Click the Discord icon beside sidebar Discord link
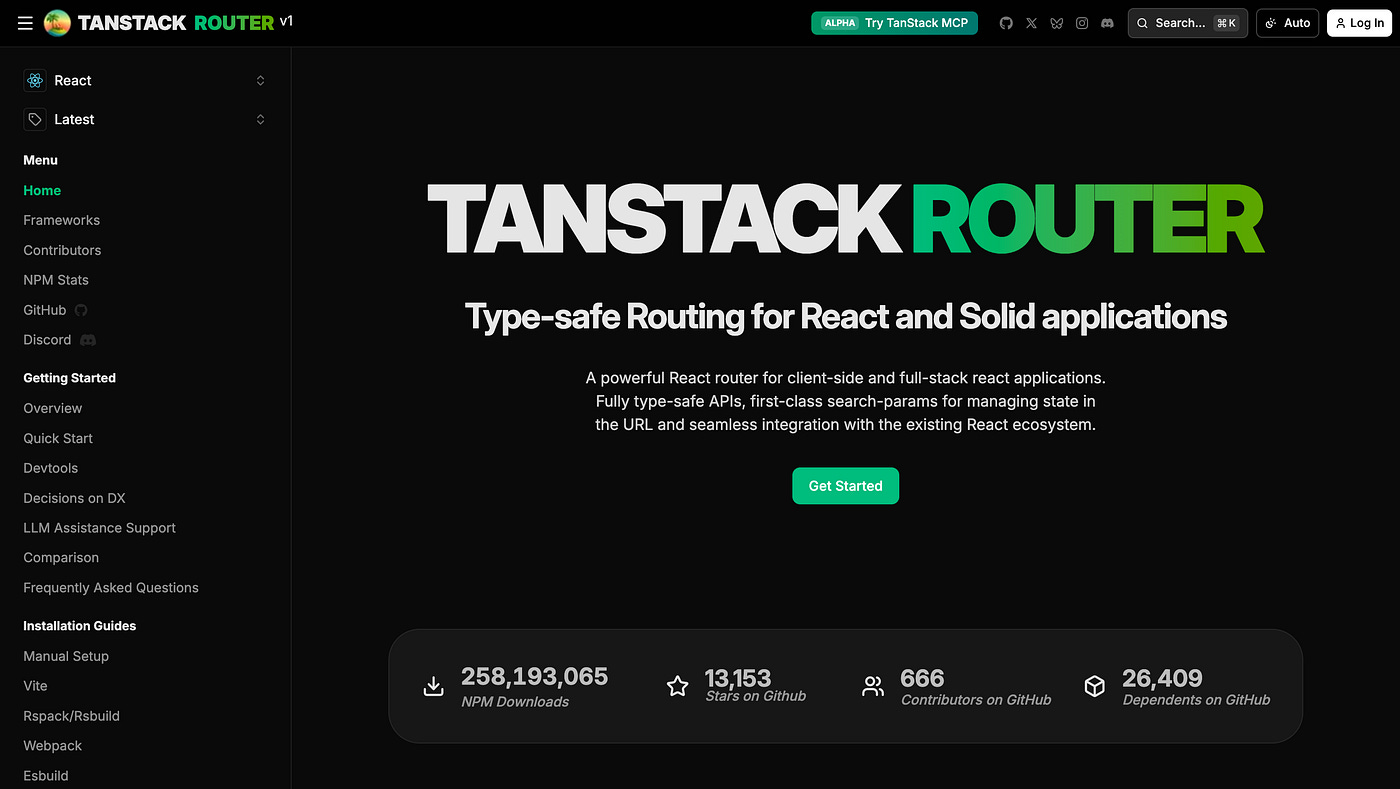The width and height of the screenshot is (1400, 789). (88, 340)
